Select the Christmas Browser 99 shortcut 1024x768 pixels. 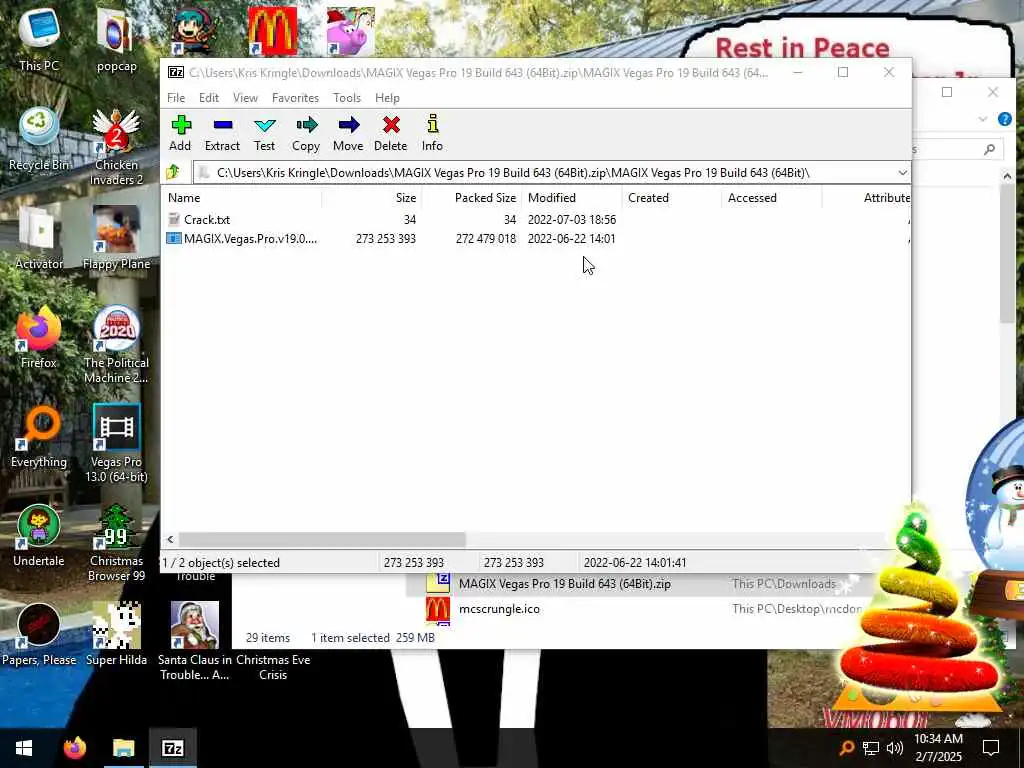point(116,543)
